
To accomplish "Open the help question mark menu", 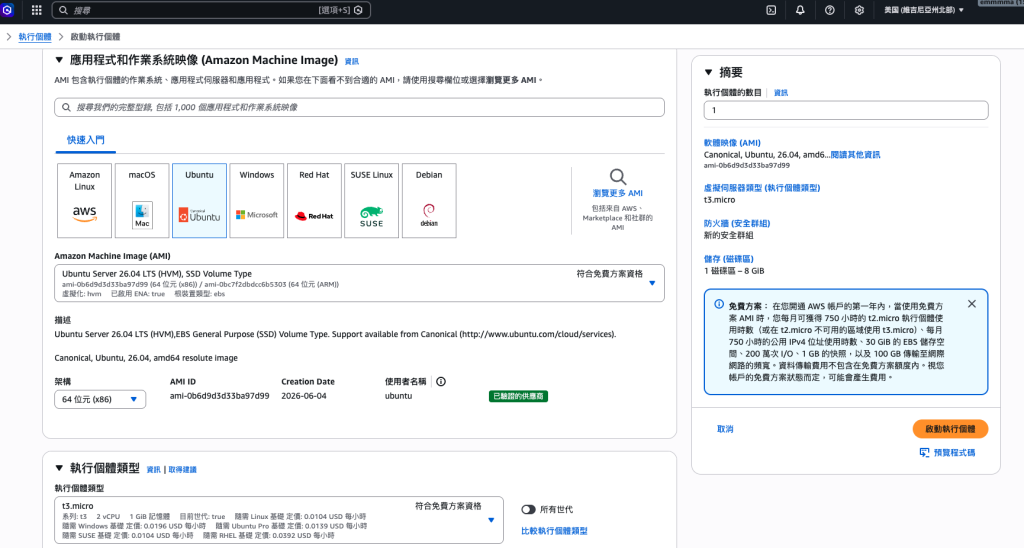I will 829,10.
